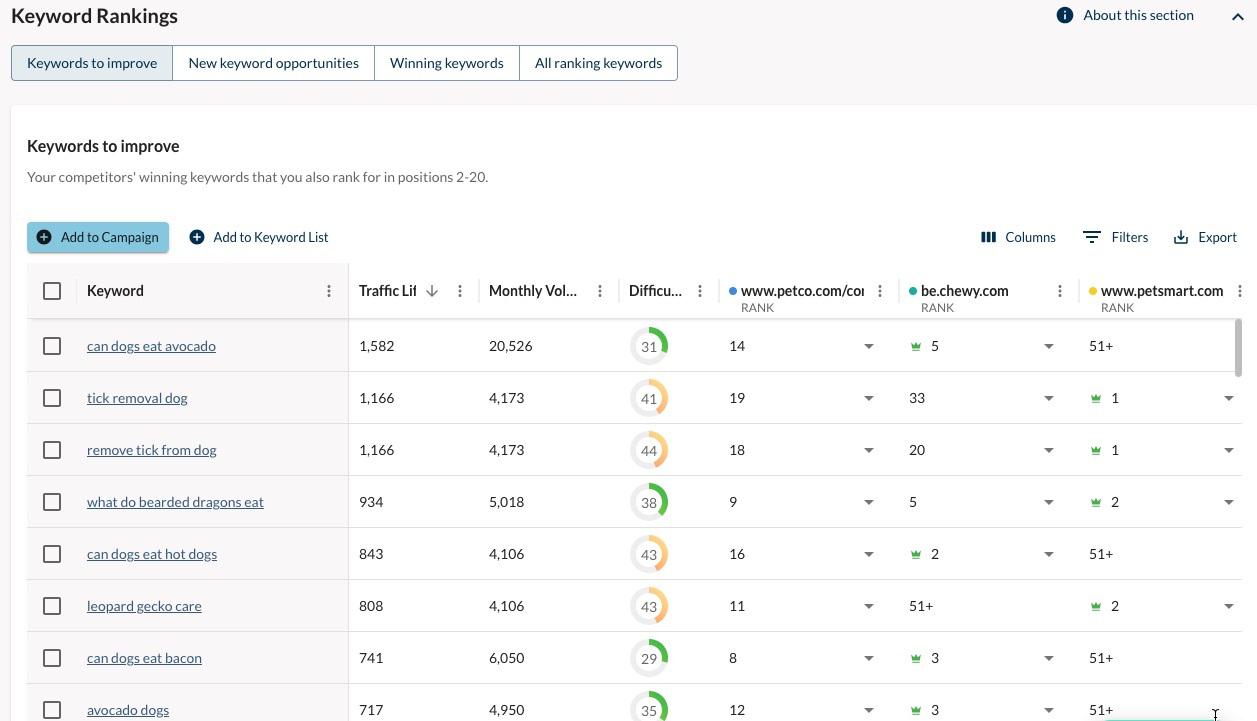Open the be.chewy.com column options menu

(x=1060, y=291)
